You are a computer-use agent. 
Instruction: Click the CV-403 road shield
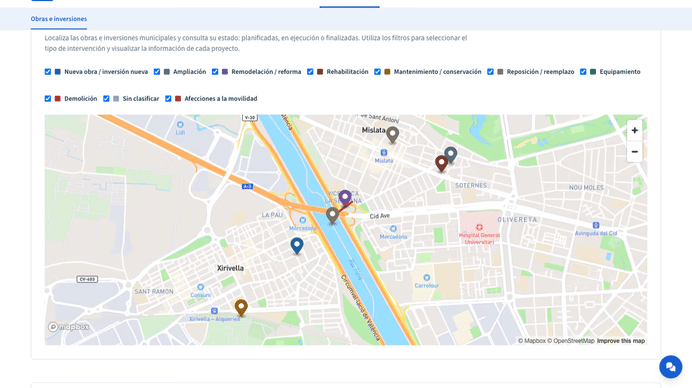tap(87, 279)
